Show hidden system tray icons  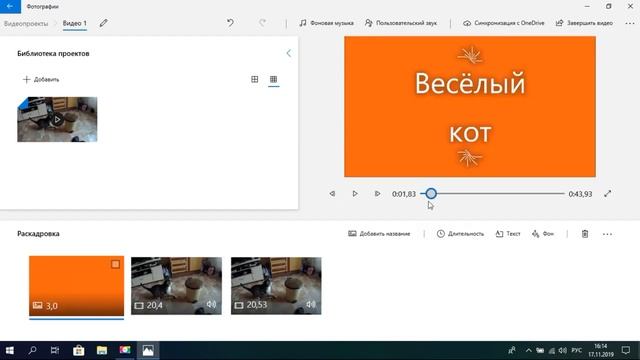click(529, 350)
